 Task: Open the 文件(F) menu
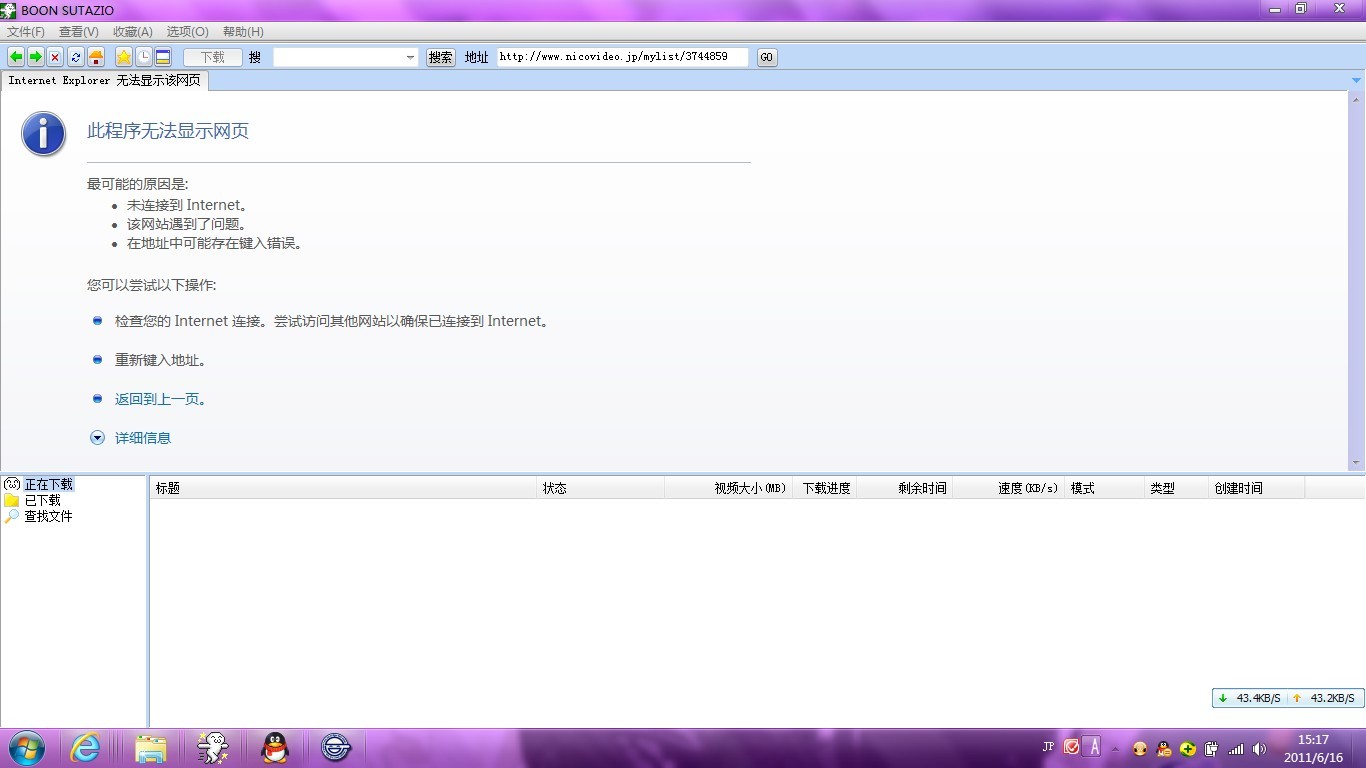tap(26, 32)
